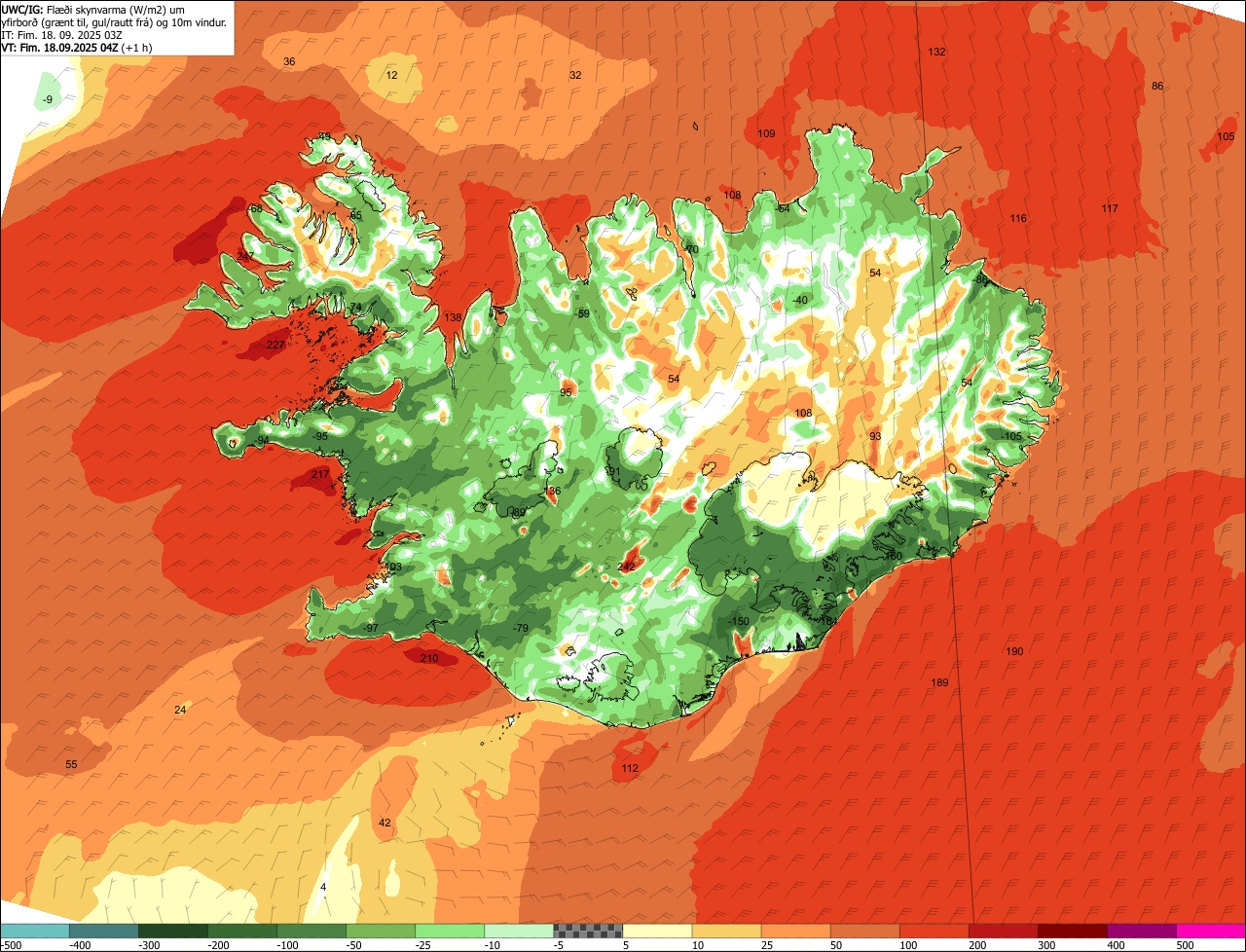Select the value 247 west of the Westfjords
Screen dimensions: 1246x952
(x=245, y=256)
